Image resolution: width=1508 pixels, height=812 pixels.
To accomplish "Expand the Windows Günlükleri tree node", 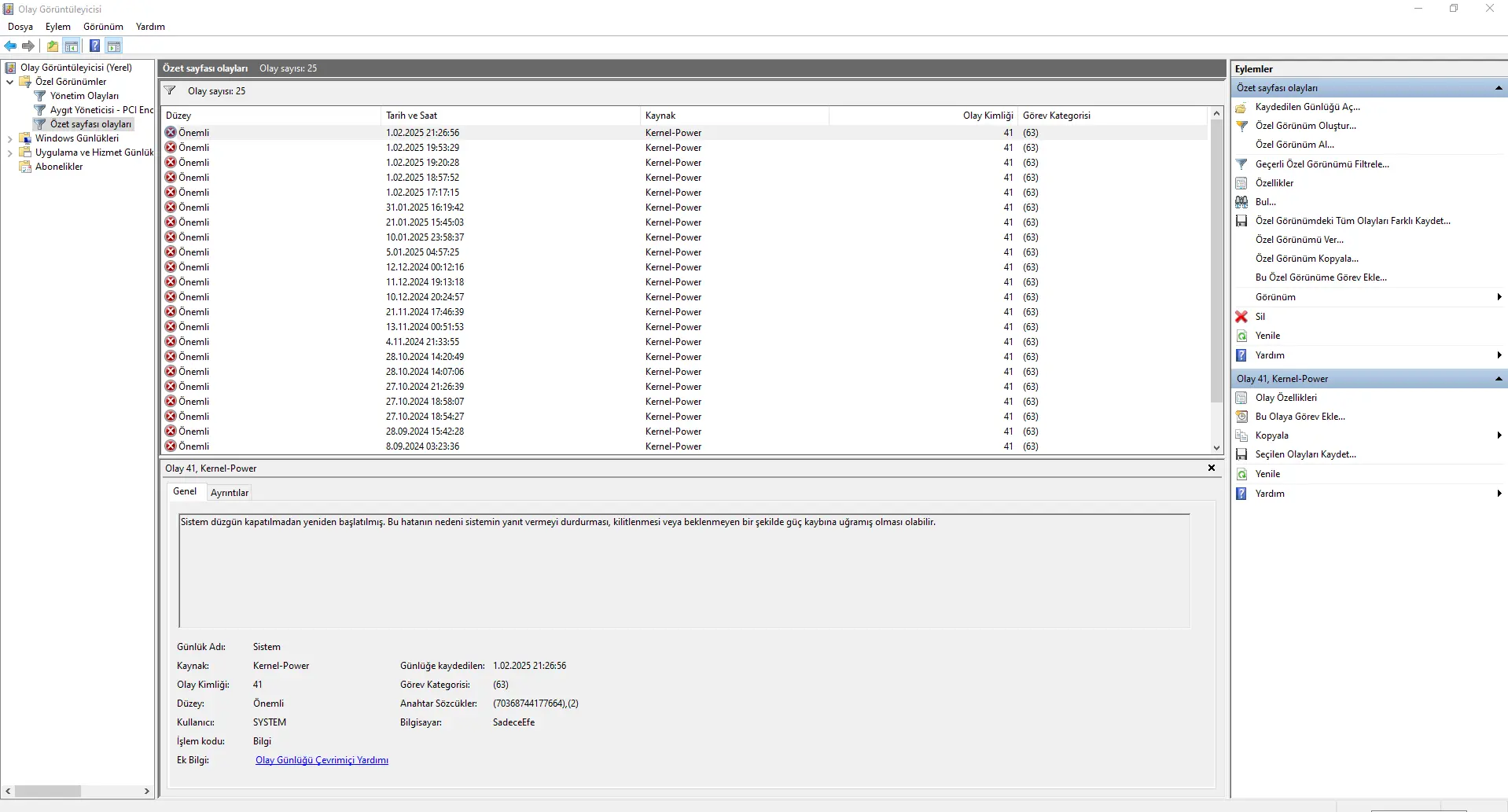I will click(9, 138).
